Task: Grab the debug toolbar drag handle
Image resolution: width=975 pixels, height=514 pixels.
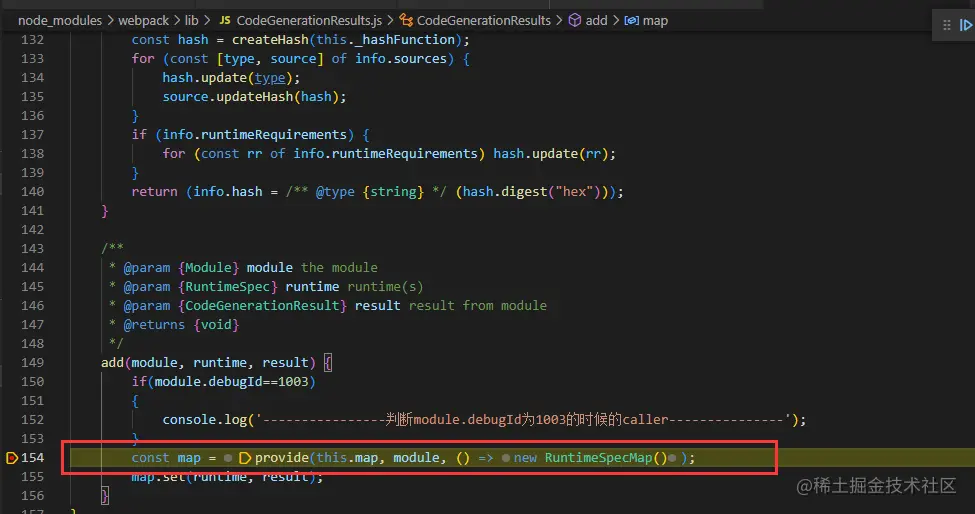Action: [947, 25]
